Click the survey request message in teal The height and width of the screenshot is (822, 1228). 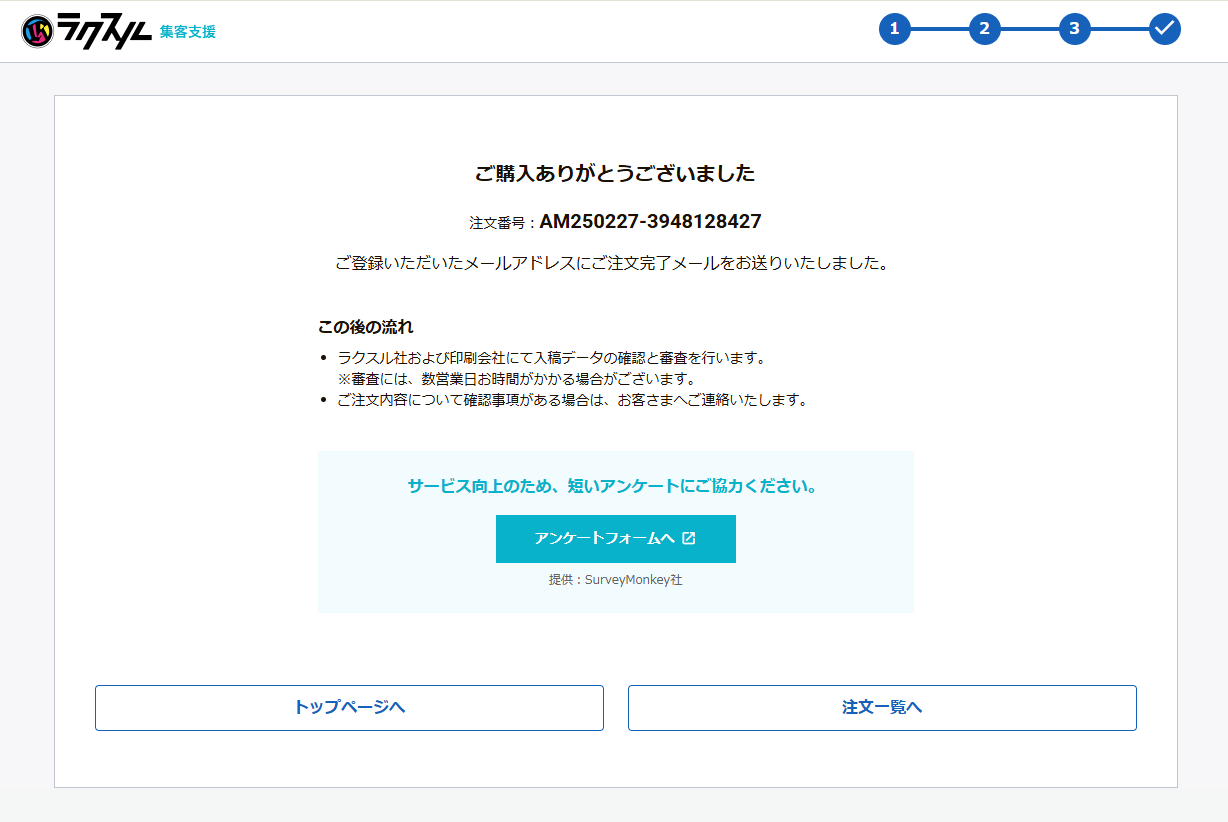pos(614,487)
